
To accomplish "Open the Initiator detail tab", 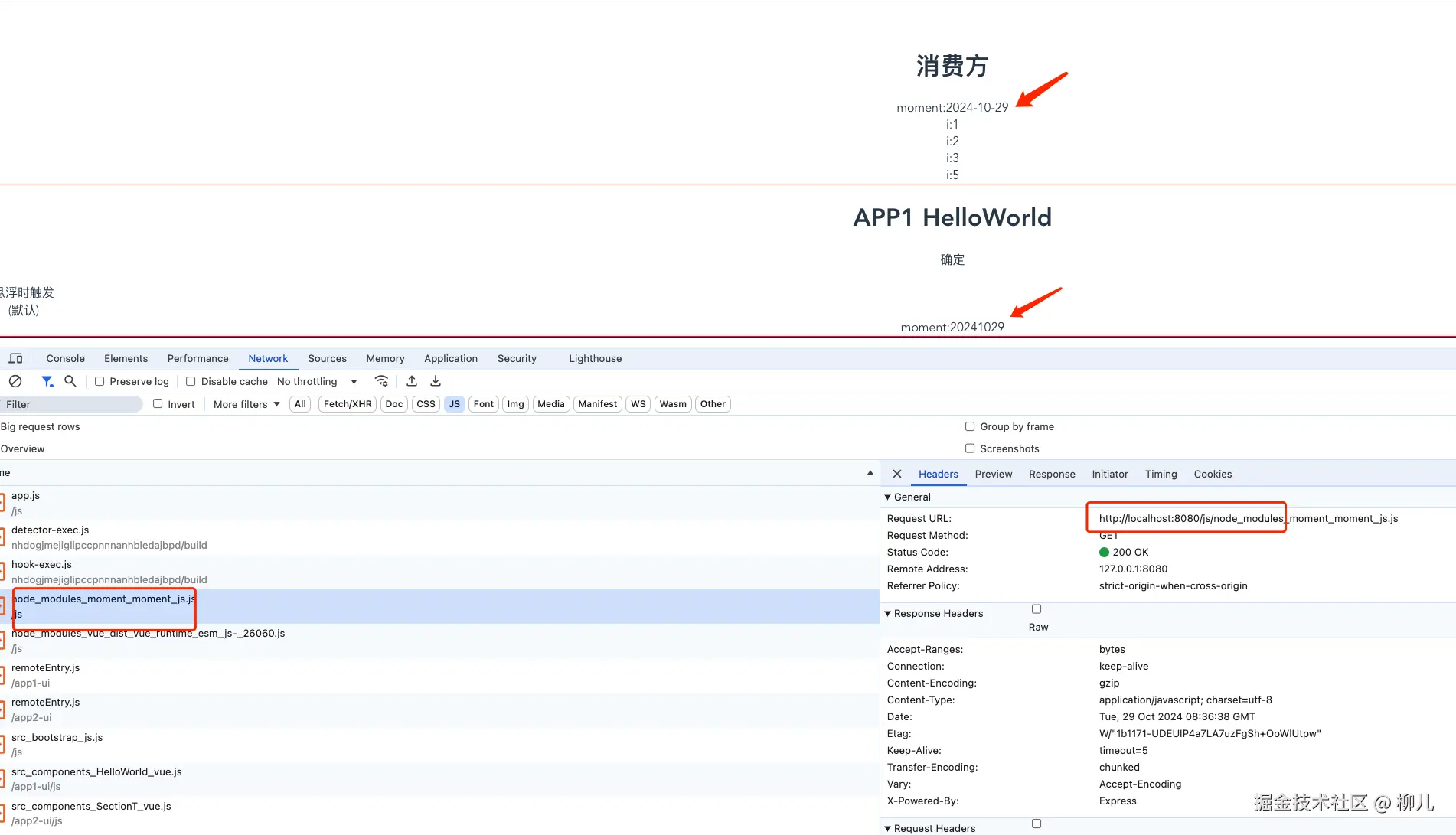I will [x=1110, y=474].
